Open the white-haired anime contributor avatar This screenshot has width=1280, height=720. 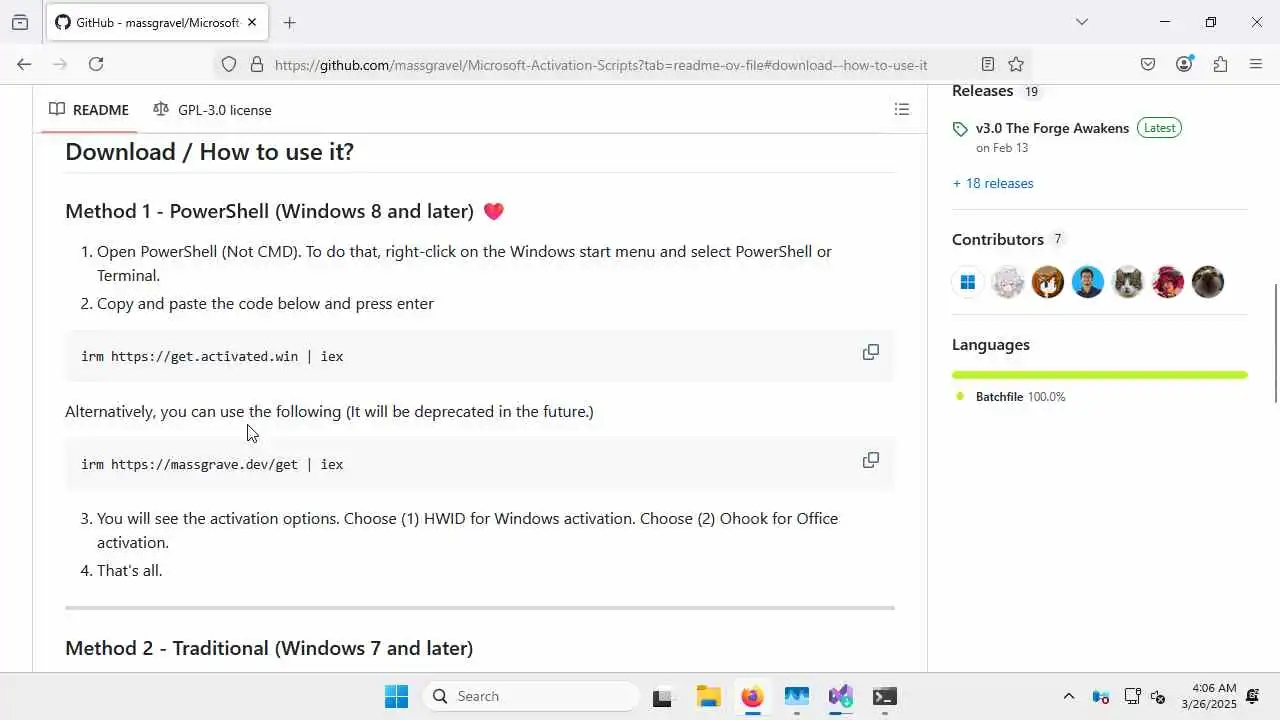[1008, 282]
